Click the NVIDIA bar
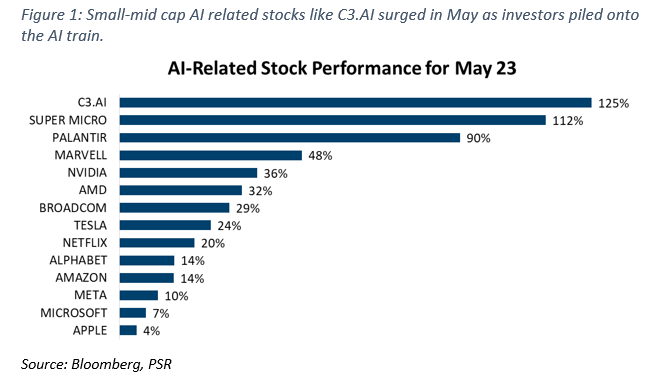 pyautogui.click(x=188, y=173)
